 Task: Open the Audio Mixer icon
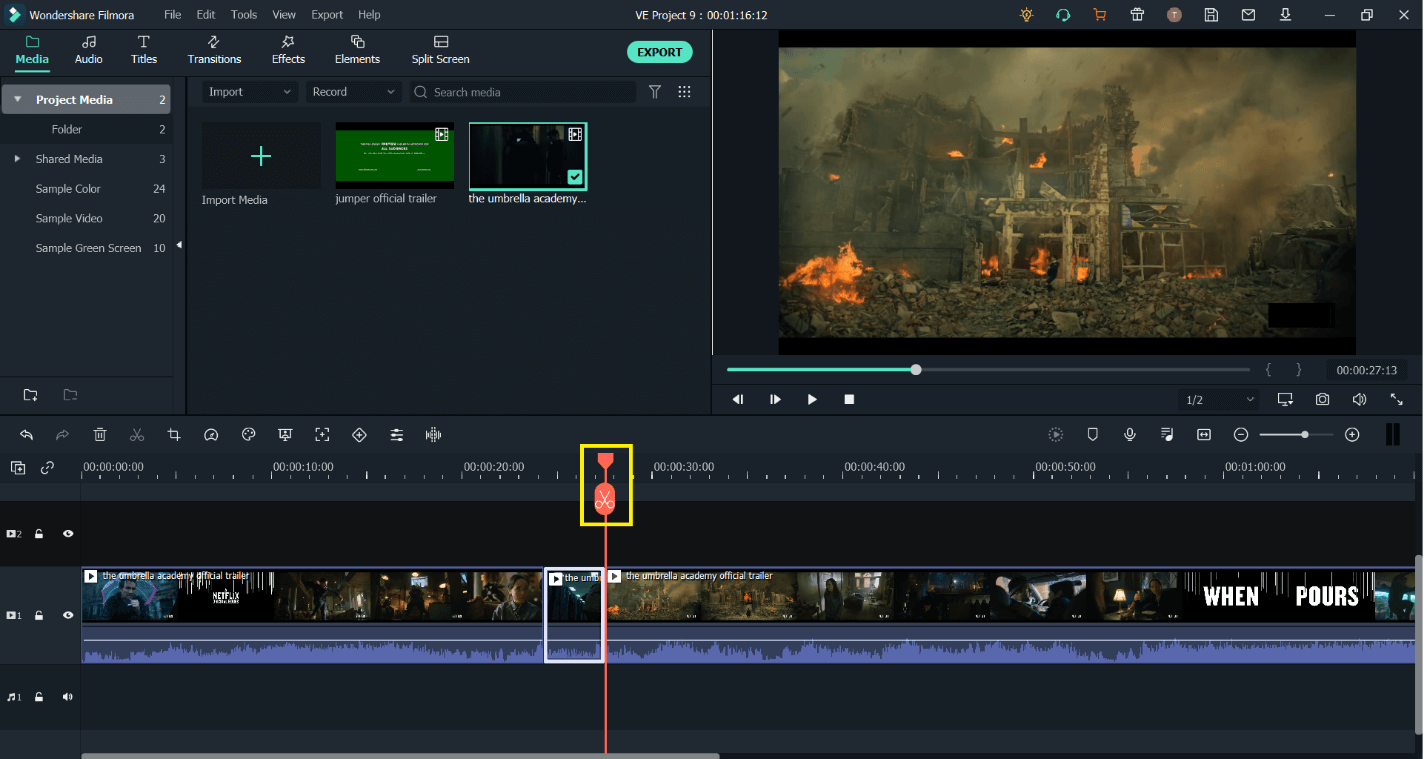pos(1167,435)
